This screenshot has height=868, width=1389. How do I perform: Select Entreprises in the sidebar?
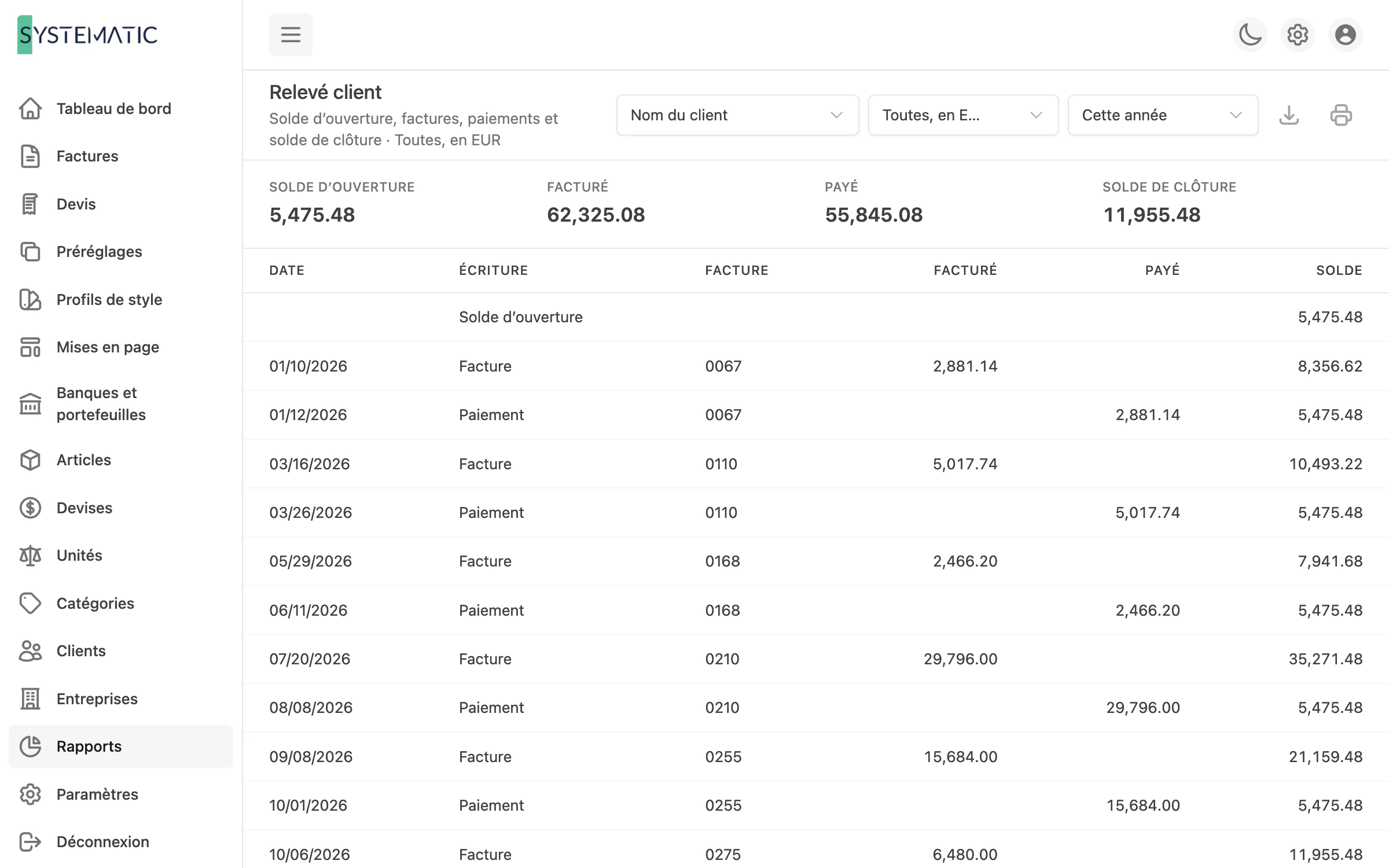point(121,698)
